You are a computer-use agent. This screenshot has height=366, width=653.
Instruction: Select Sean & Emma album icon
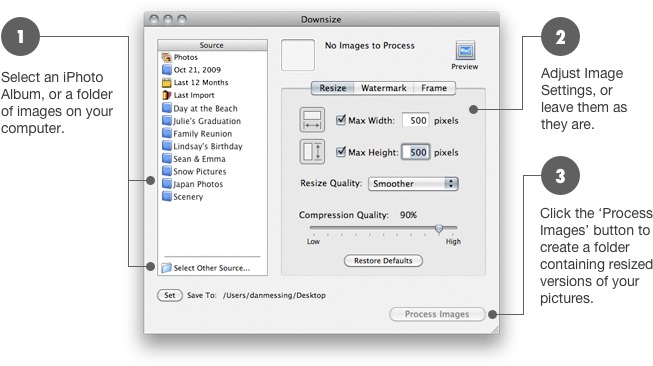(x=167, y=159)
